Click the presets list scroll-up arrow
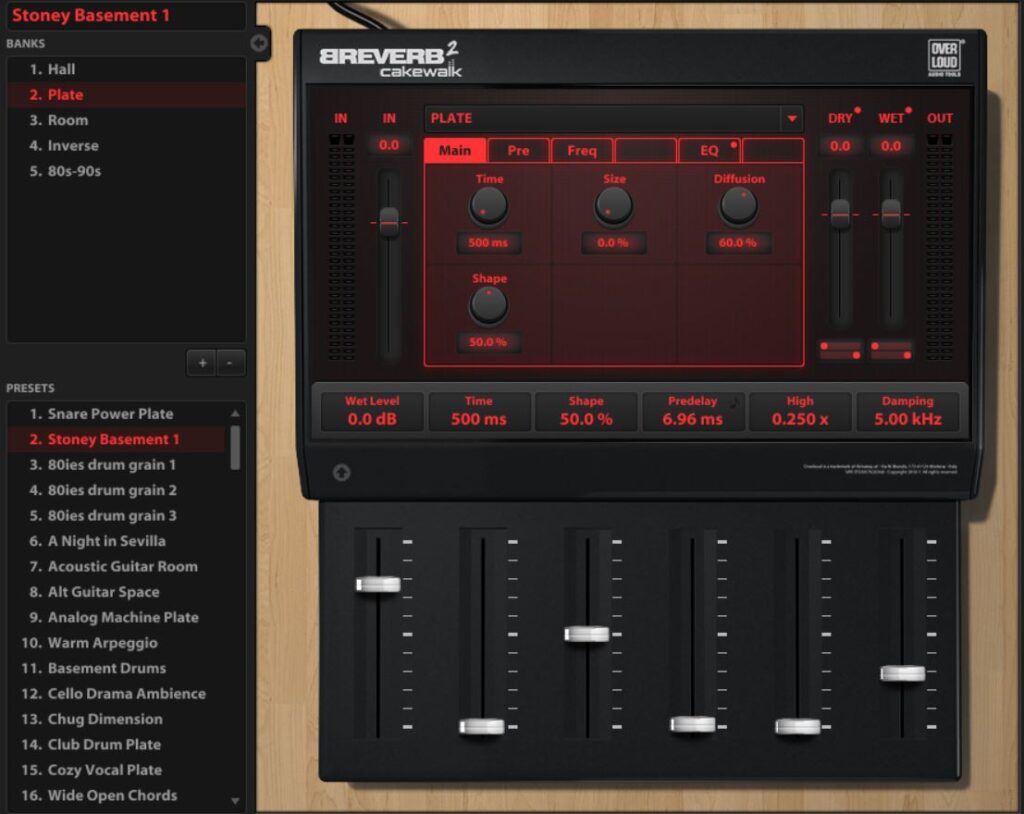 pos(235,414)
